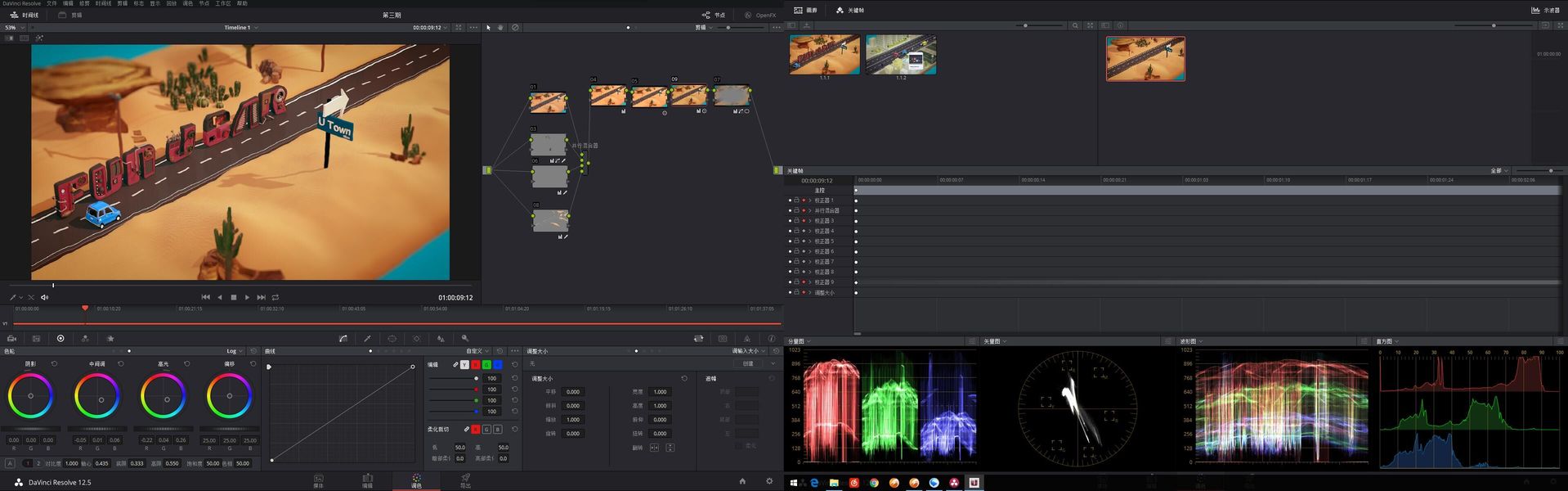1568x491 pixels.
Task: Adjust the 中间调 midtone color wheel
Action: tap(97, 396)
